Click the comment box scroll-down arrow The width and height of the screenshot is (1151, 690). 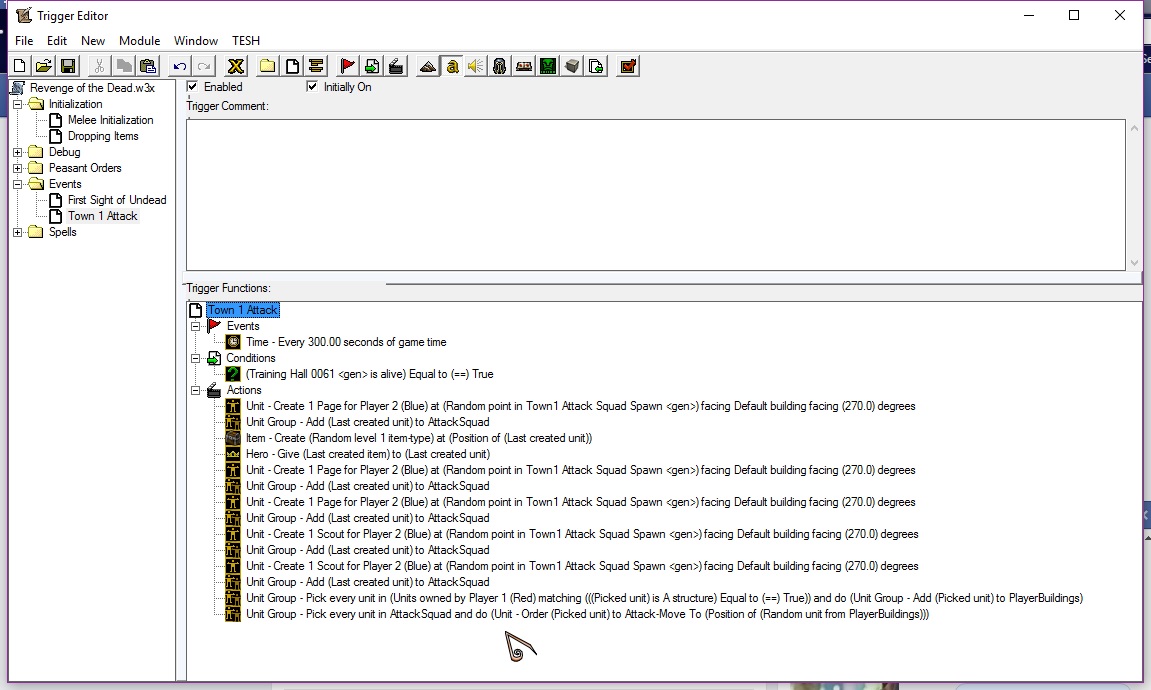click(1134, 263)
